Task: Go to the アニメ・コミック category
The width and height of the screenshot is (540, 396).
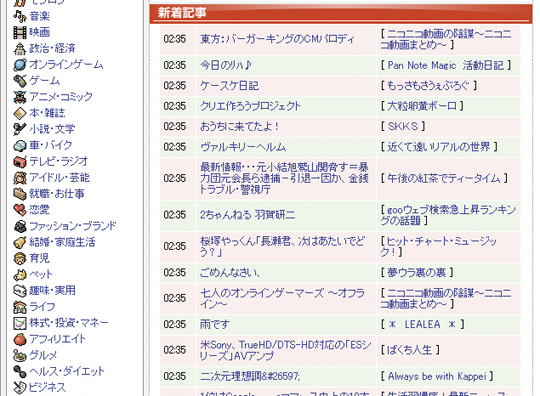Action: pos(61,97)
